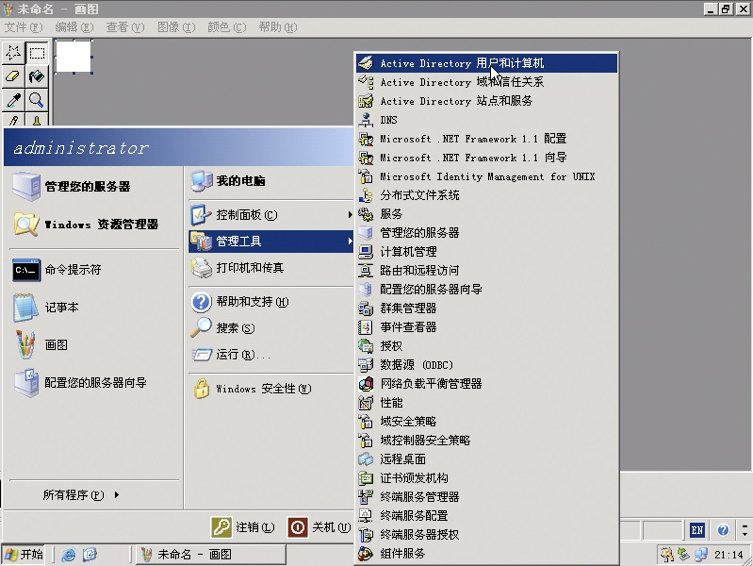Open Microsoft .NET Framework 1.1 向导

(486, 157)
